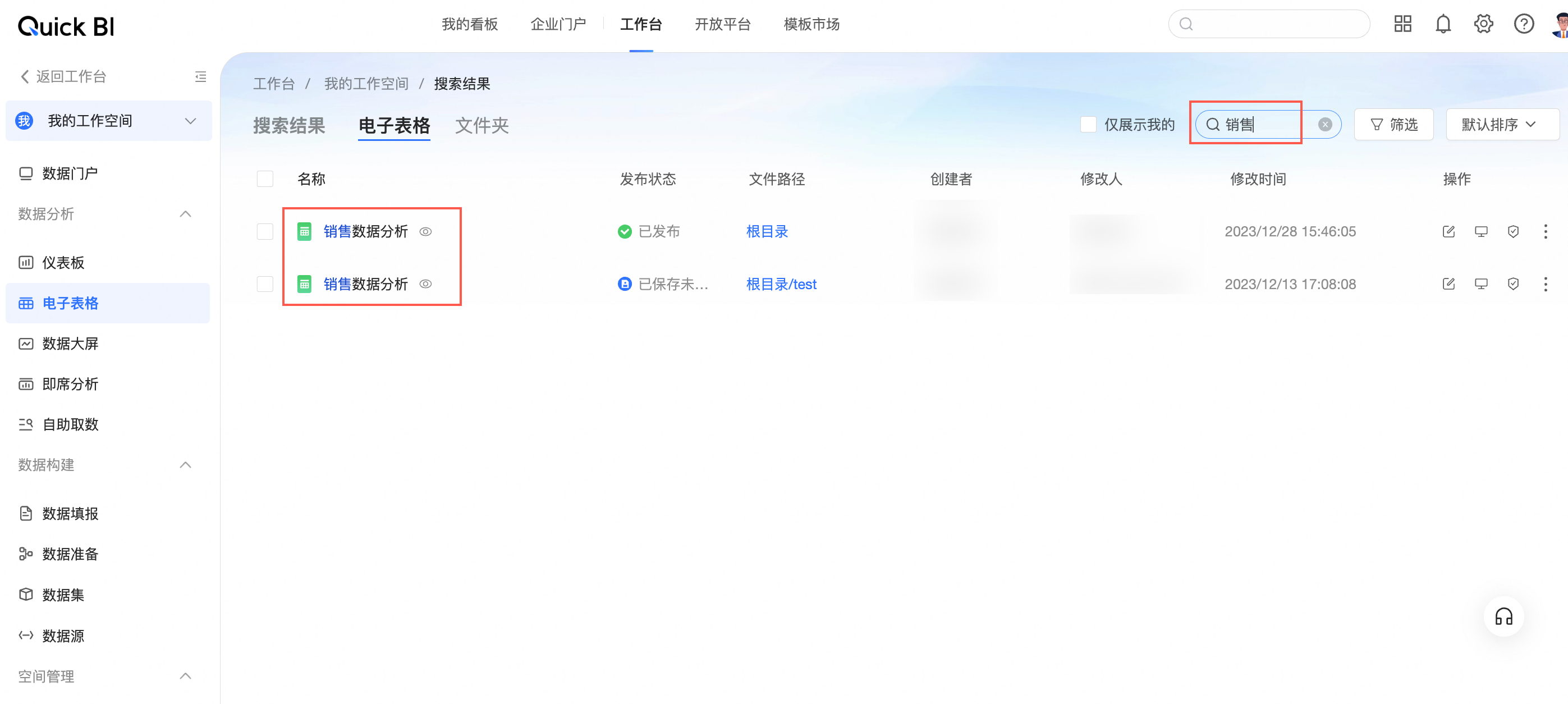1568x704 pixels.
Task: Open the 根目录/test path link
Action: click(x=781, y=284)
